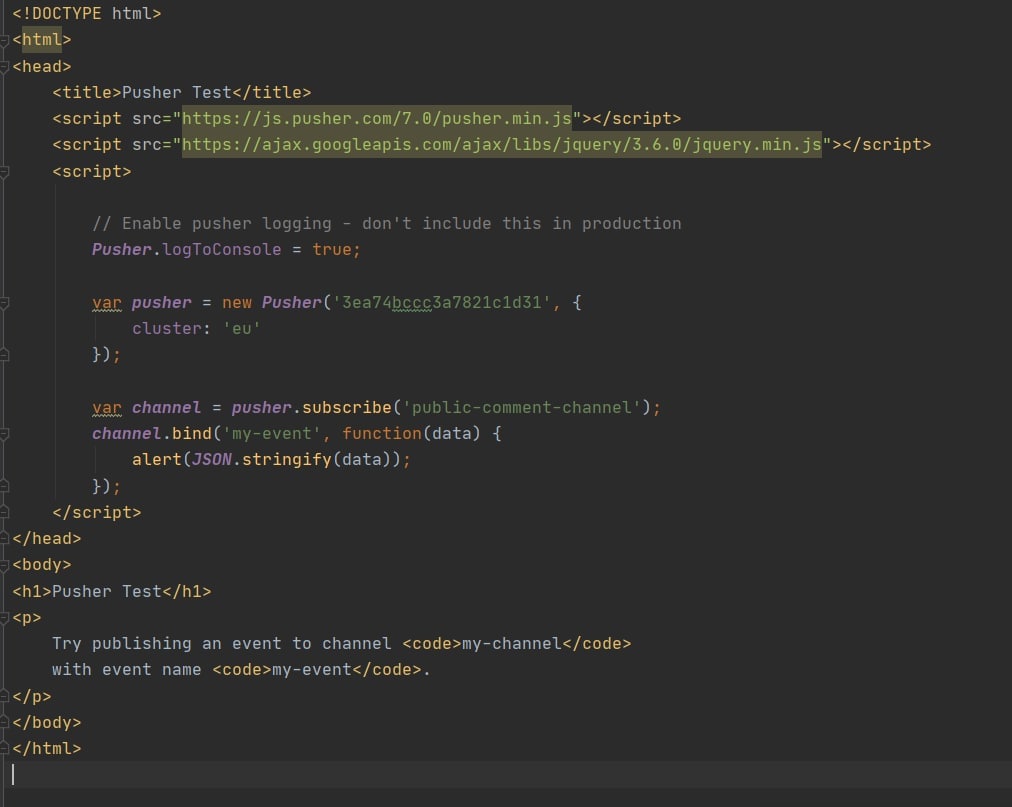Screen dimensions: 1012x807
Task: Fold the opening inline <script> block
Action: 4,172
